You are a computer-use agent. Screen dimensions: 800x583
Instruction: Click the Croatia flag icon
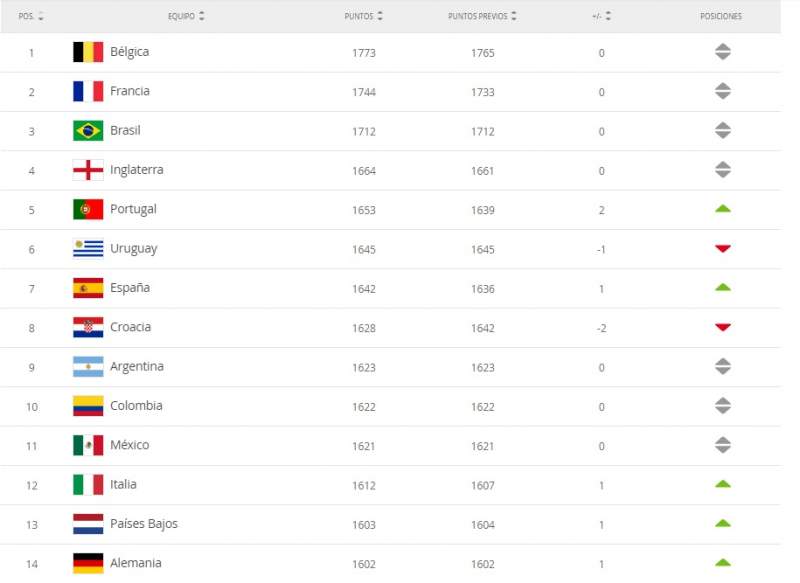coord(88,327)
